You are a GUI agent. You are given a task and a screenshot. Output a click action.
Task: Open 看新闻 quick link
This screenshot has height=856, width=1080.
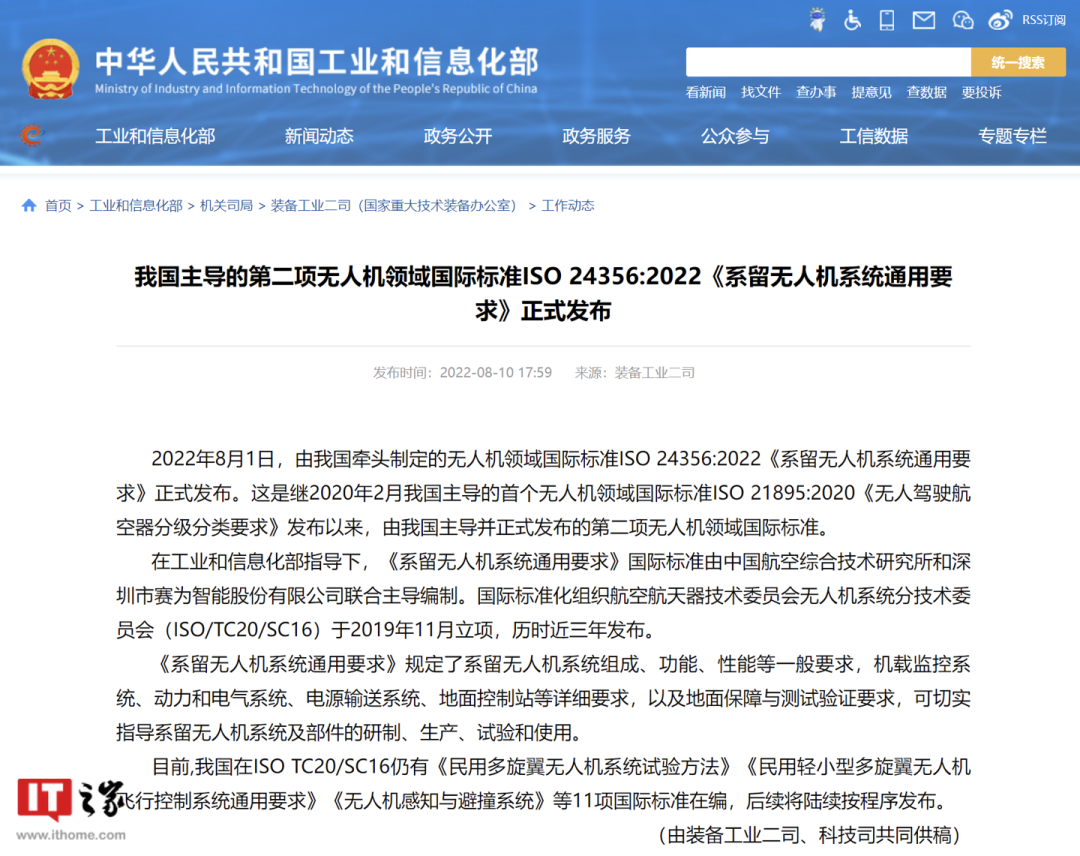(x=706, y=92)
